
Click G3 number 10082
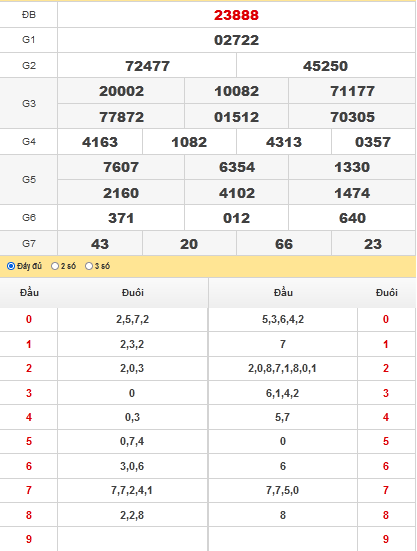pyautogui.click(x=236, y=91)
